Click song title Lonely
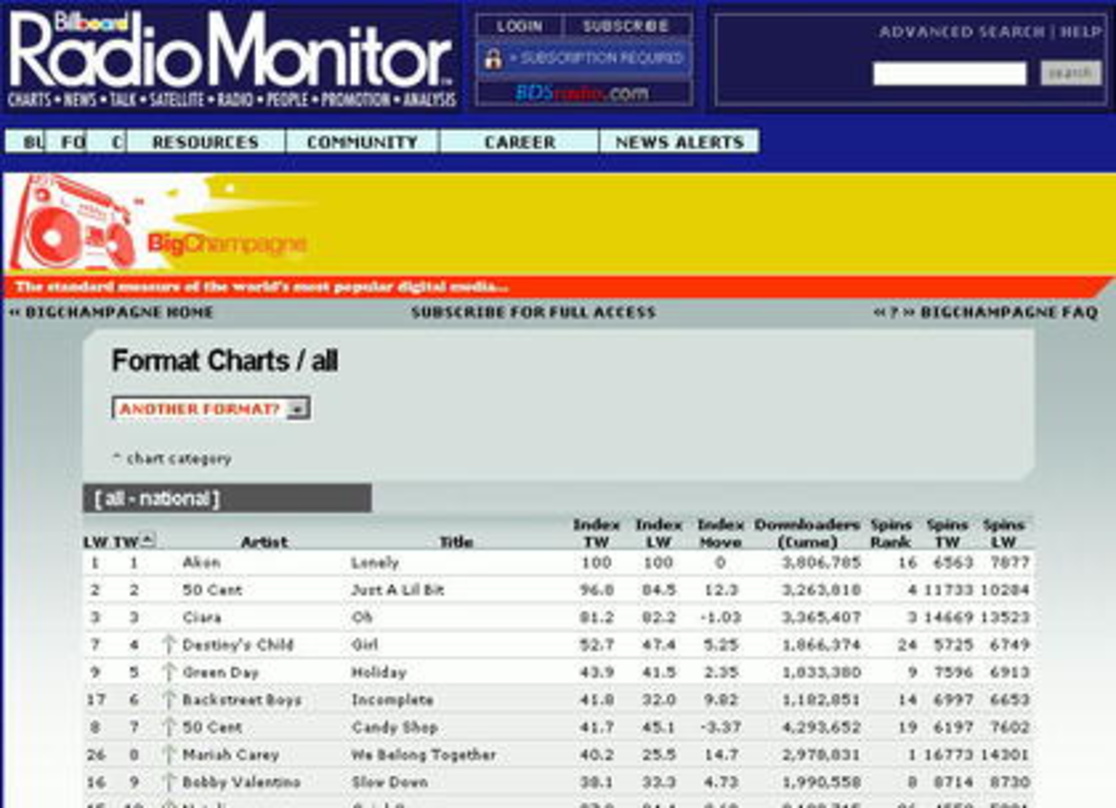Screen dimensions: 1116x808 point(375,562)
